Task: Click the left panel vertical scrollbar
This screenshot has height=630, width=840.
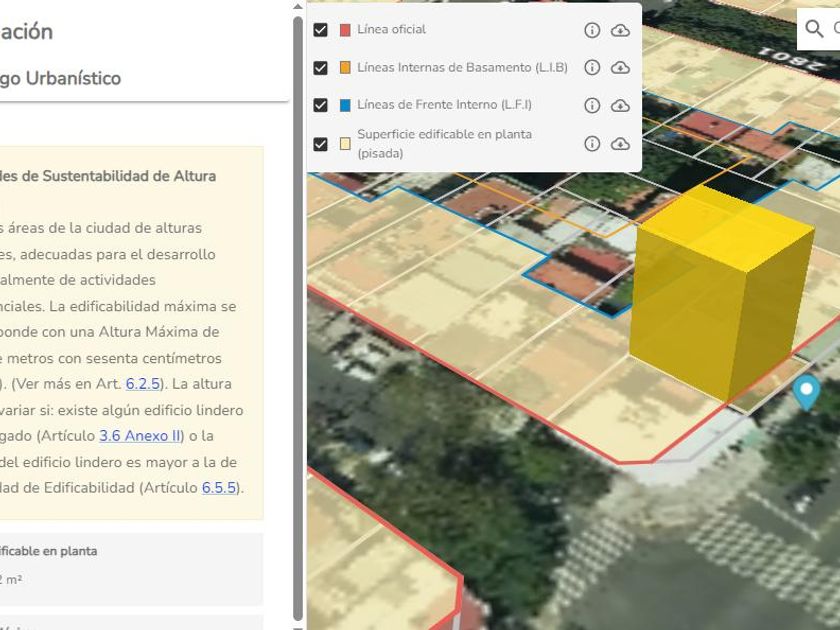Action: pos(297,300)
